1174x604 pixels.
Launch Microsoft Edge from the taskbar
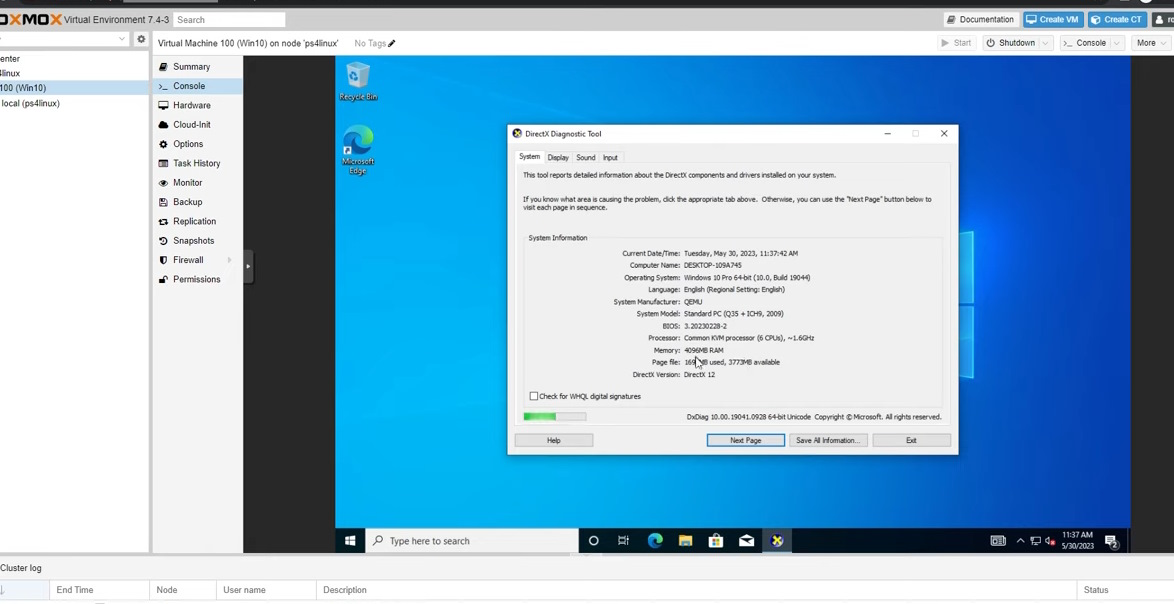click(x=655, y=540)
